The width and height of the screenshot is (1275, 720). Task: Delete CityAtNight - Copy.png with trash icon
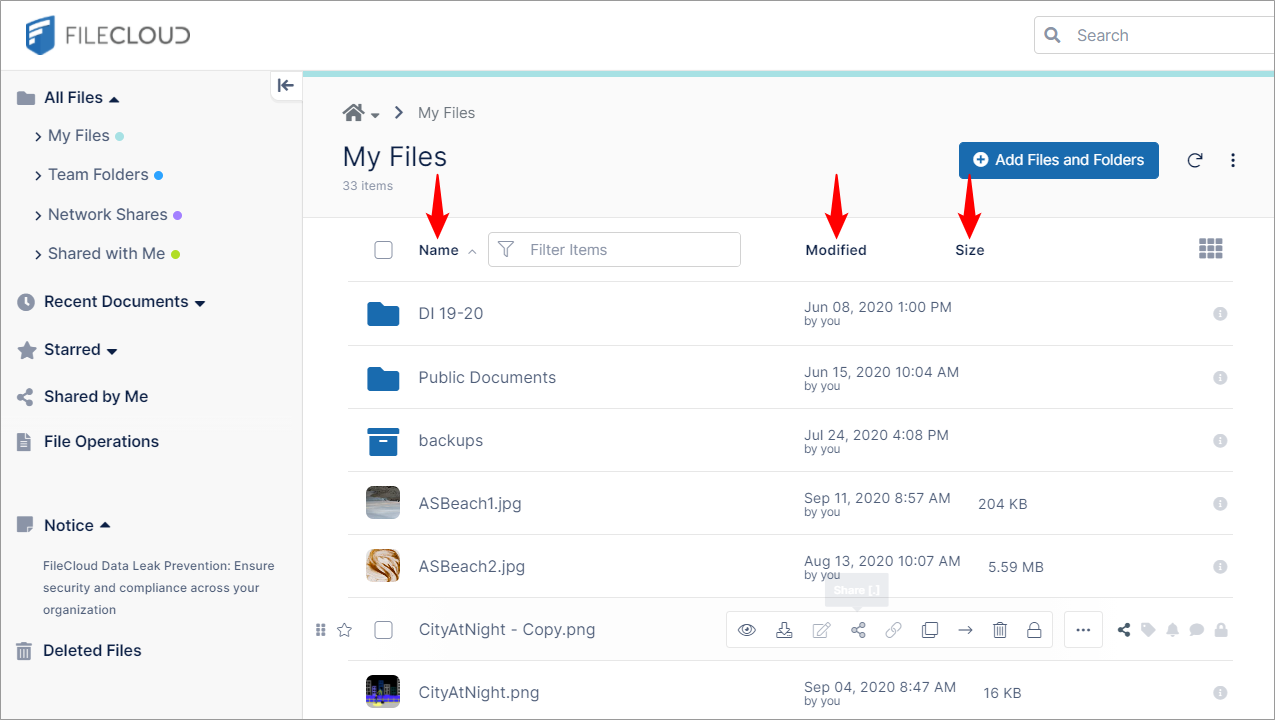[1000, 630]
